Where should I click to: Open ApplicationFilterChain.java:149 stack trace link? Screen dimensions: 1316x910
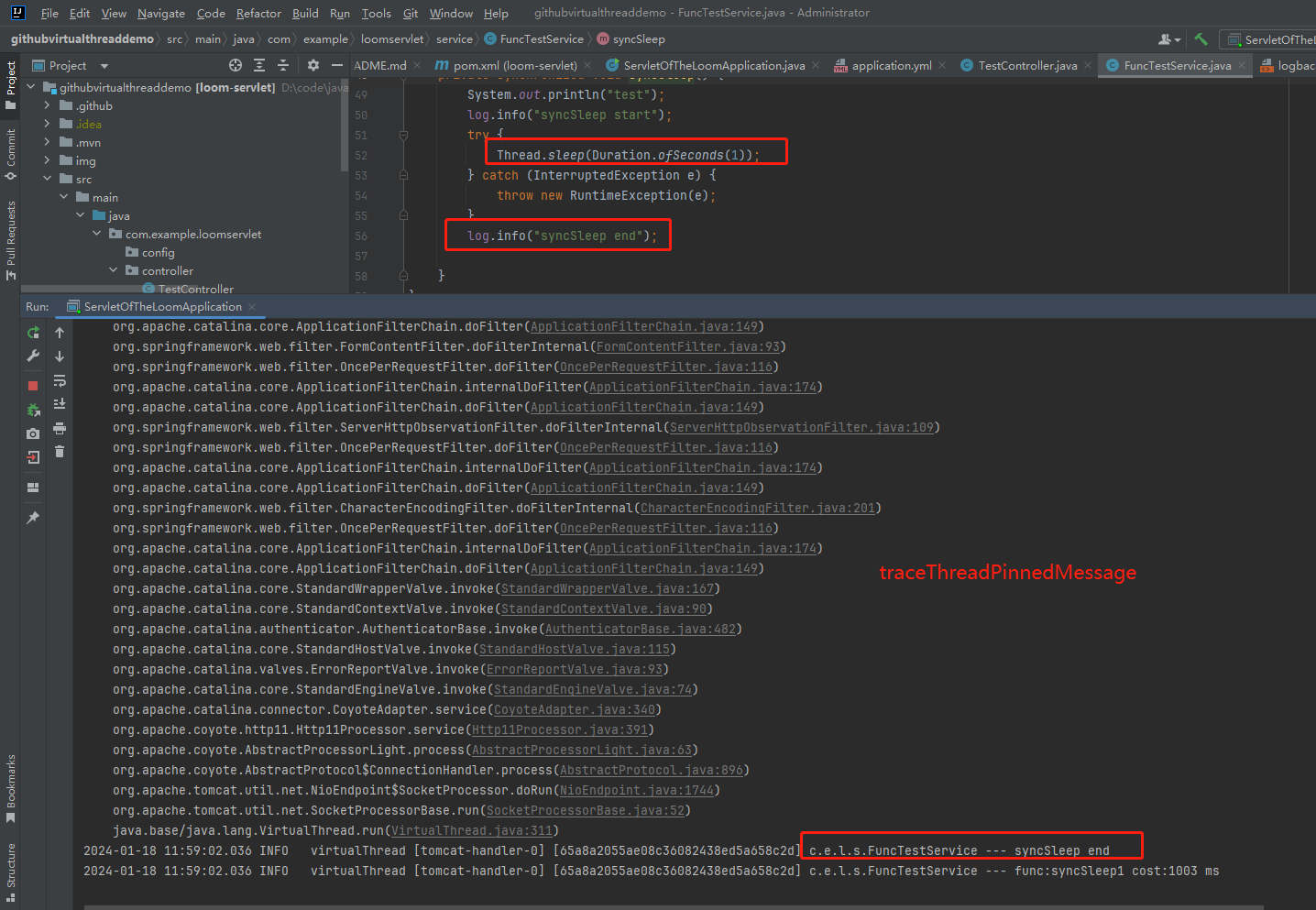click(x=644, y=326)
